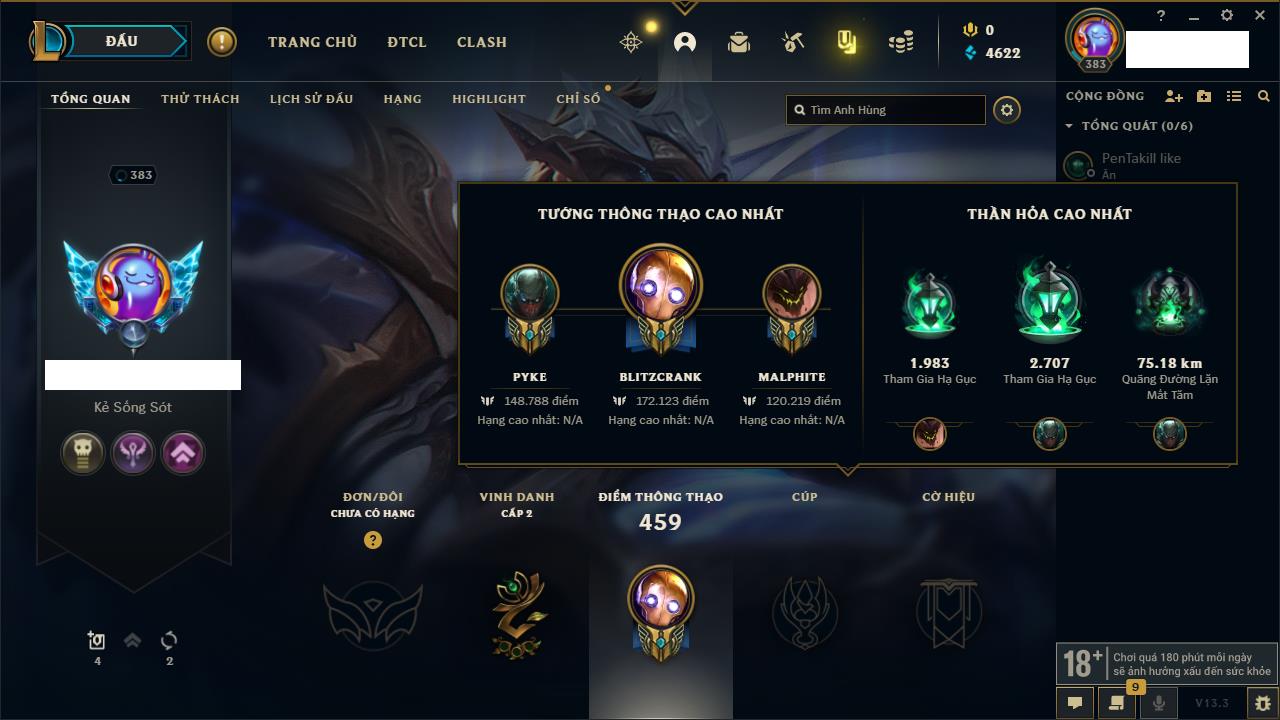The image size is (1280, 720).
Task: Open the CHỈ SỐ tab
Action: tap(578, 99)
